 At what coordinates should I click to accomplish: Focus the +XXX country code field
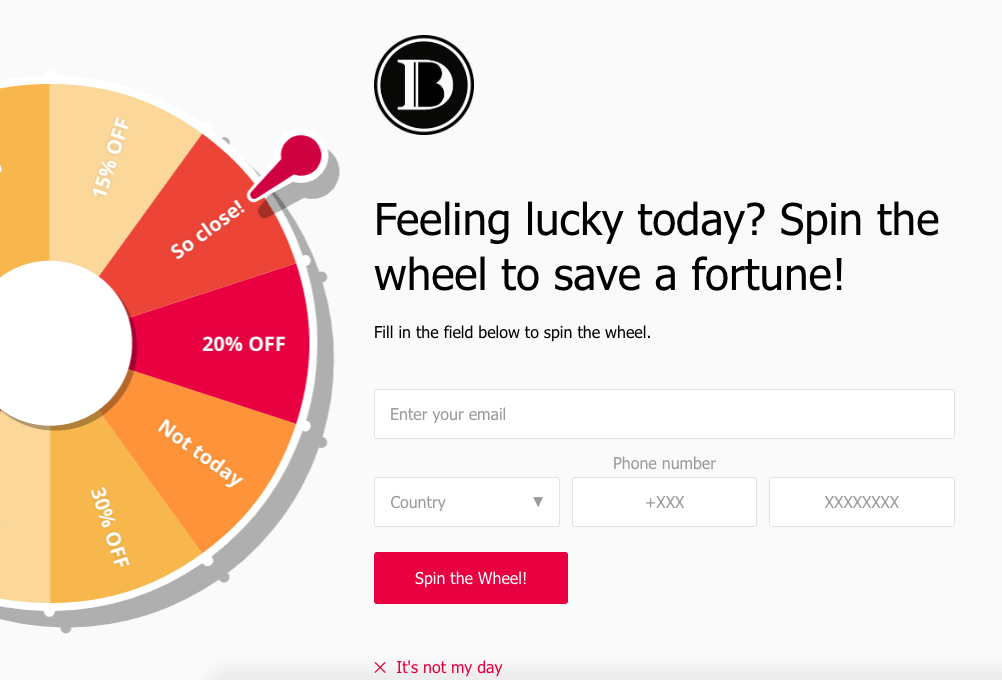664,502
